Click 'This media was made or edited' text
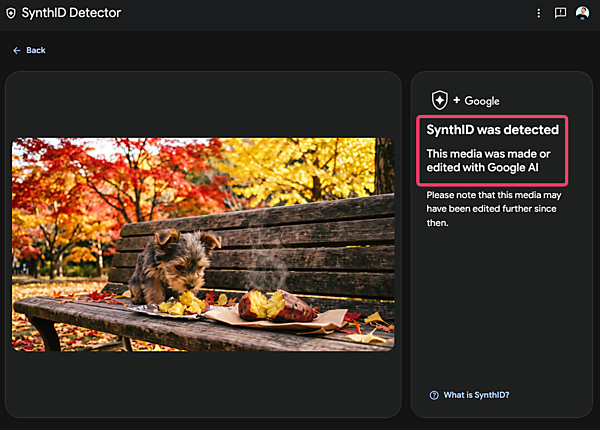Image resolution: width=600 pixels, height=430 pixels. pyautogui.click(x=488, y=161)
